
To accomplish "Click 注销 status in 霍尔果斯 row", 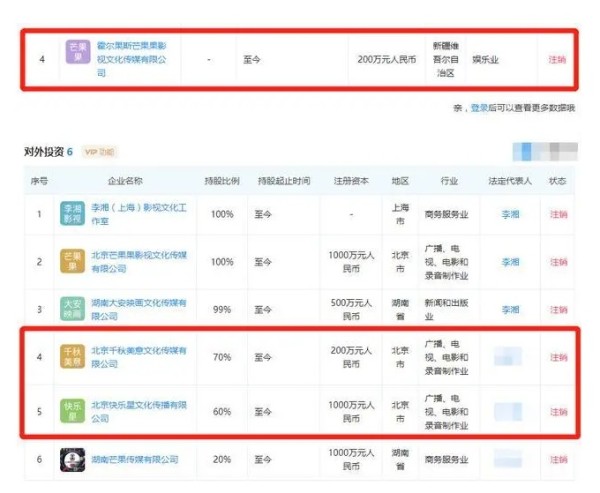I will [557, 59].
